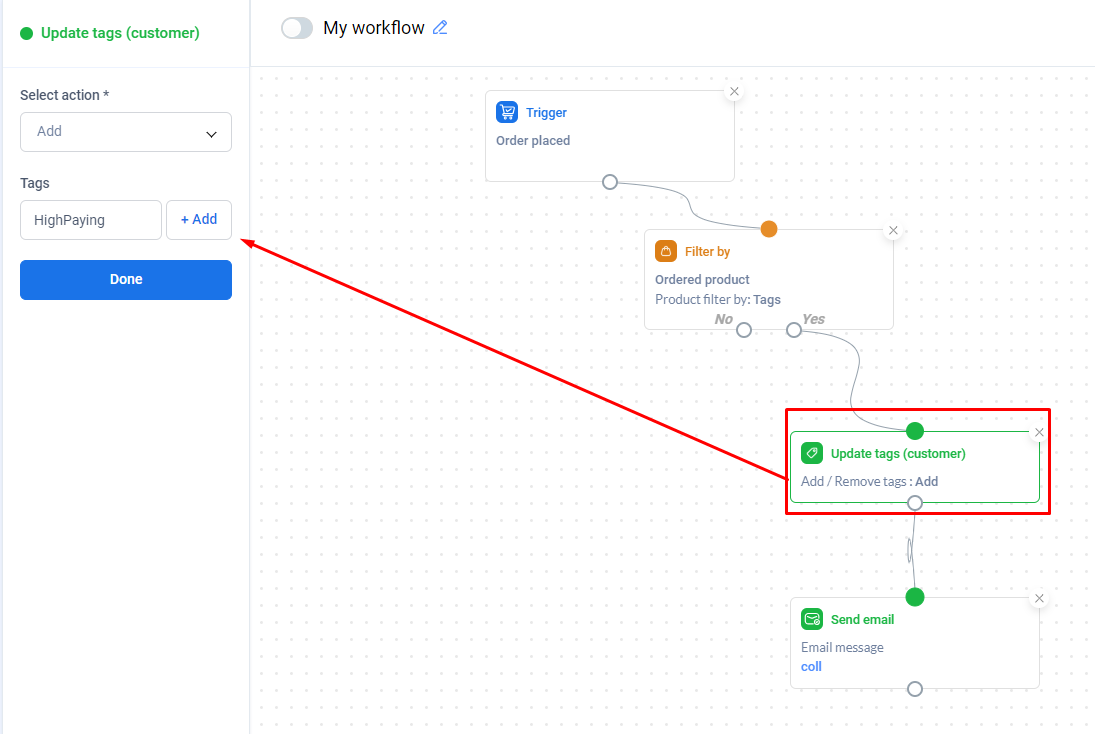This screenshot has width=1095, height=734.
Task: Remove the Trigger node with its X
Action: pos(734,91)
